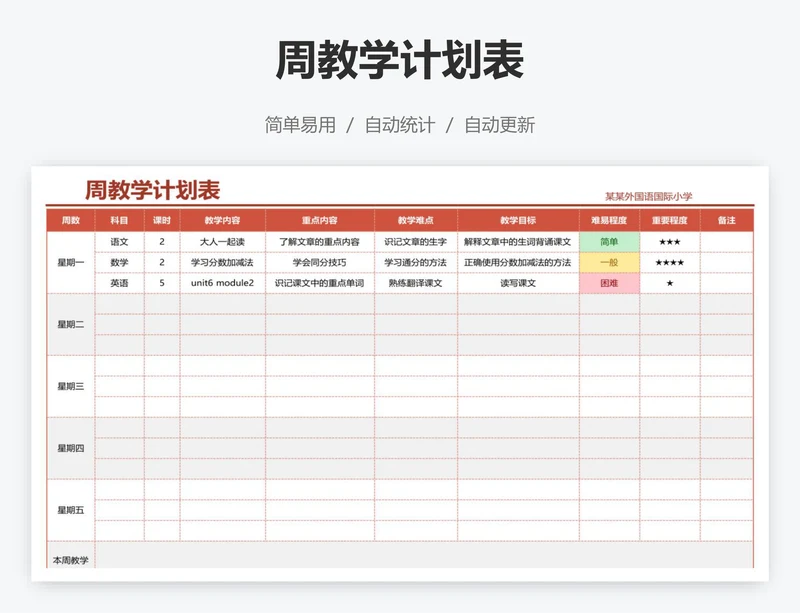Select the 星期五 row label
The width and height of the screenshot is (800, 613).
[x=71, y=510]
